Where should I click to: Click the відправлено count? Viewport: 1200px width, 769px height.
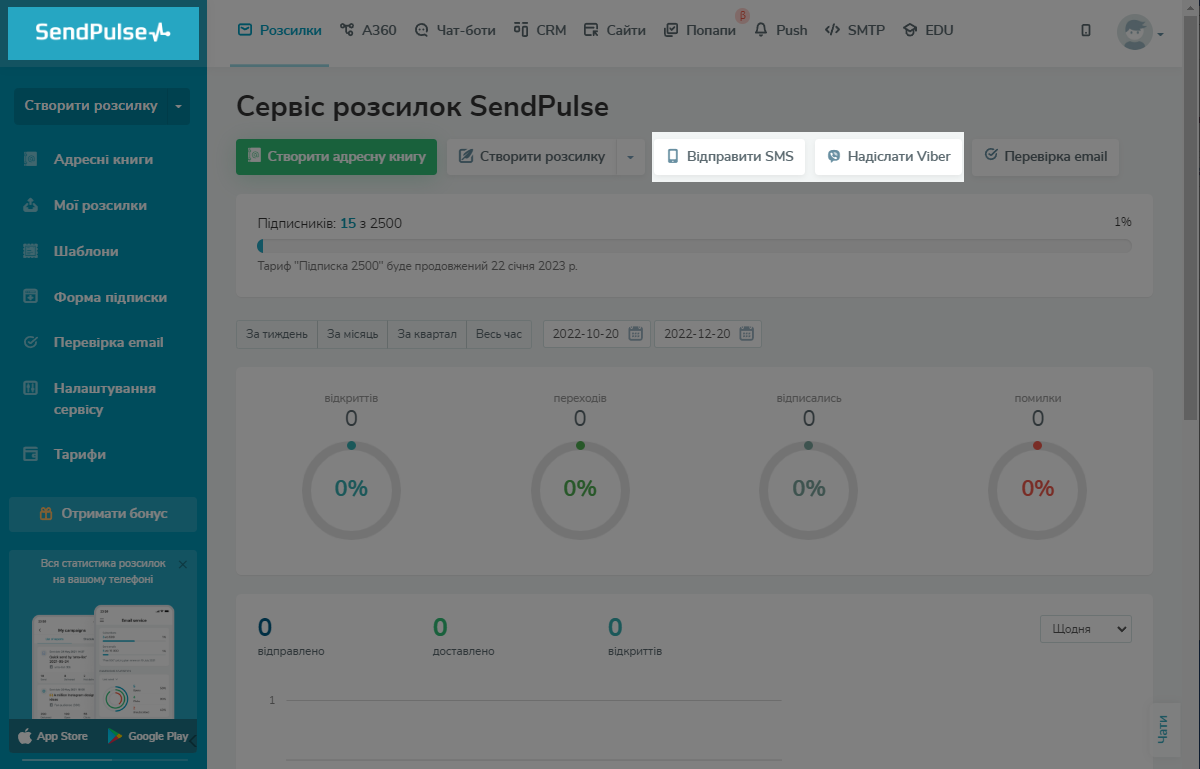[x=265, y=628]
